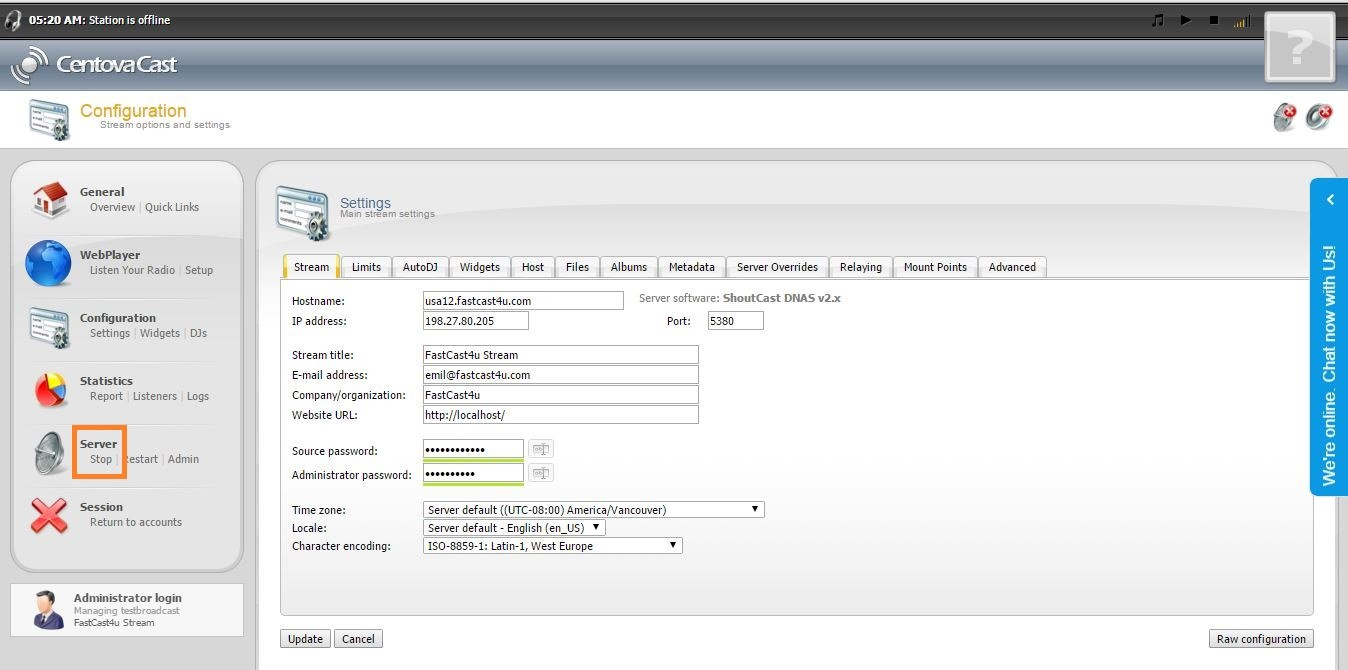
Task: Start playback with the play icon
Action: click(x=1186, y=20)
